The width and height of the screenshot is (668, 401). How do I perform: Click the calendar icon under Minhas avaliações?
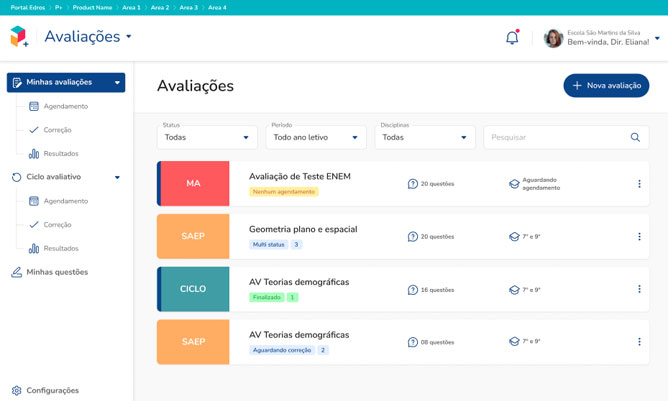coord(34,106)
